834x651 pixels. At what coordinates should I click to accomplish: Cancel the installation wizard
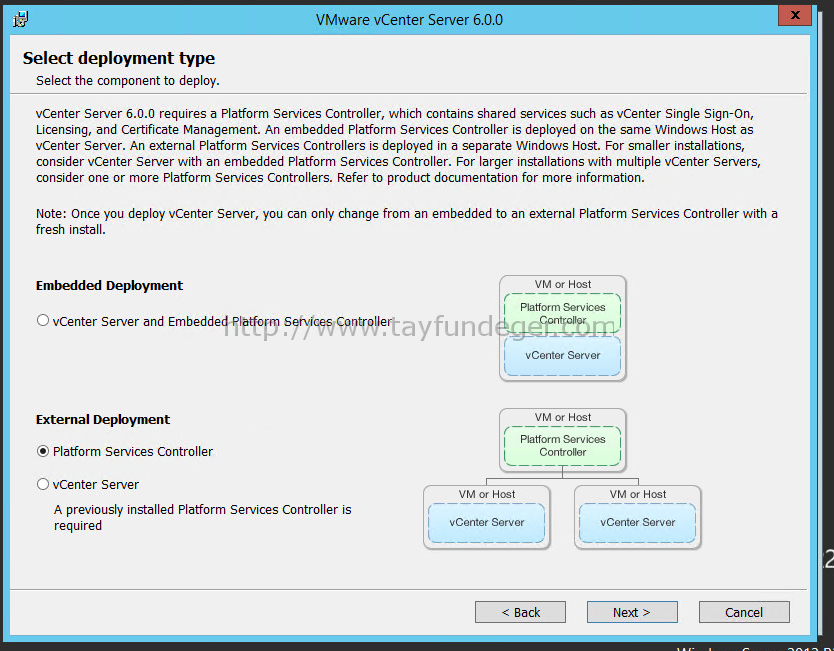744,612
